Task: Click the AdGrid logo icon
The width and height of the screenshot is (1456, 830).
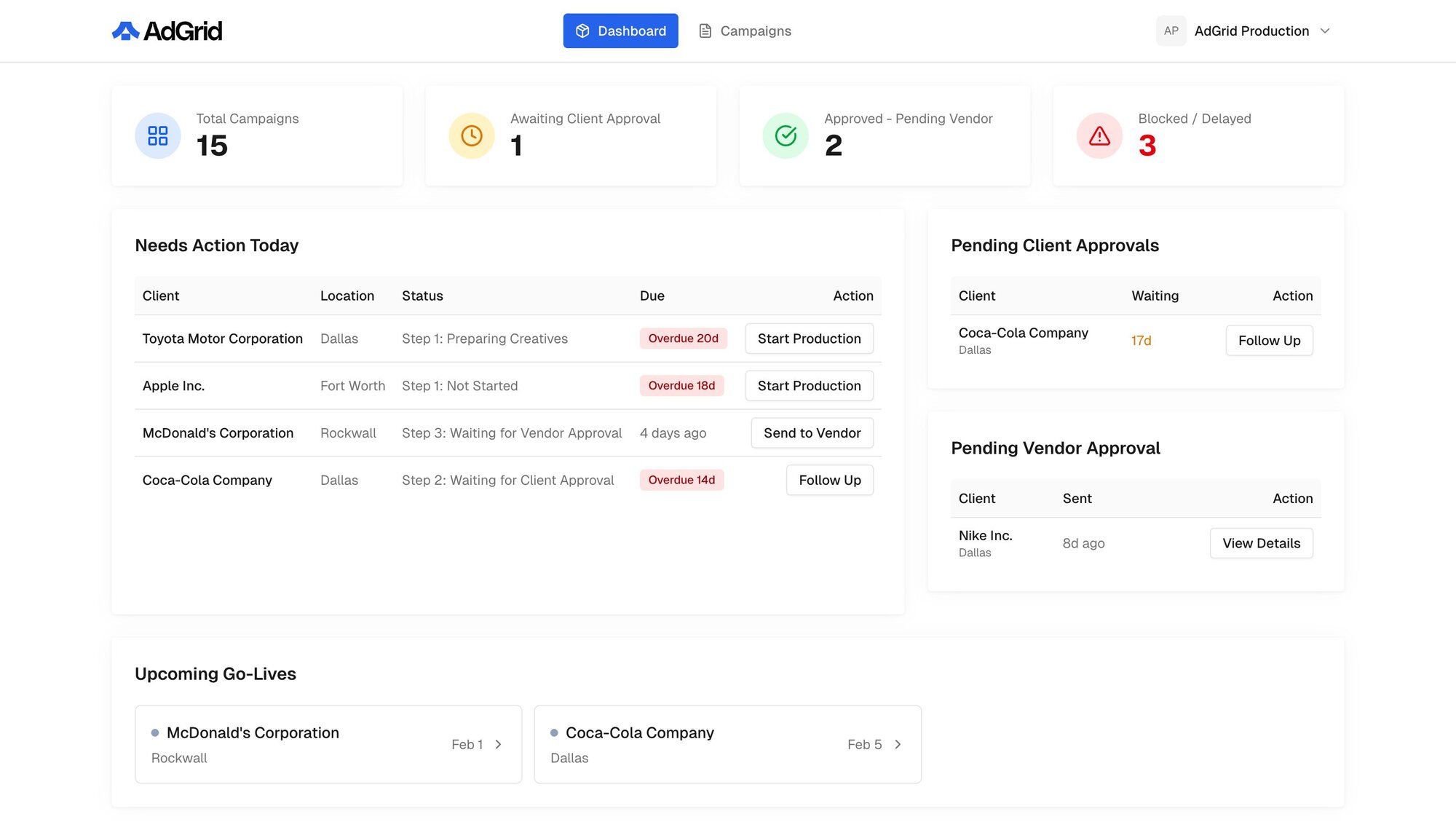Action: click(125, 31)
